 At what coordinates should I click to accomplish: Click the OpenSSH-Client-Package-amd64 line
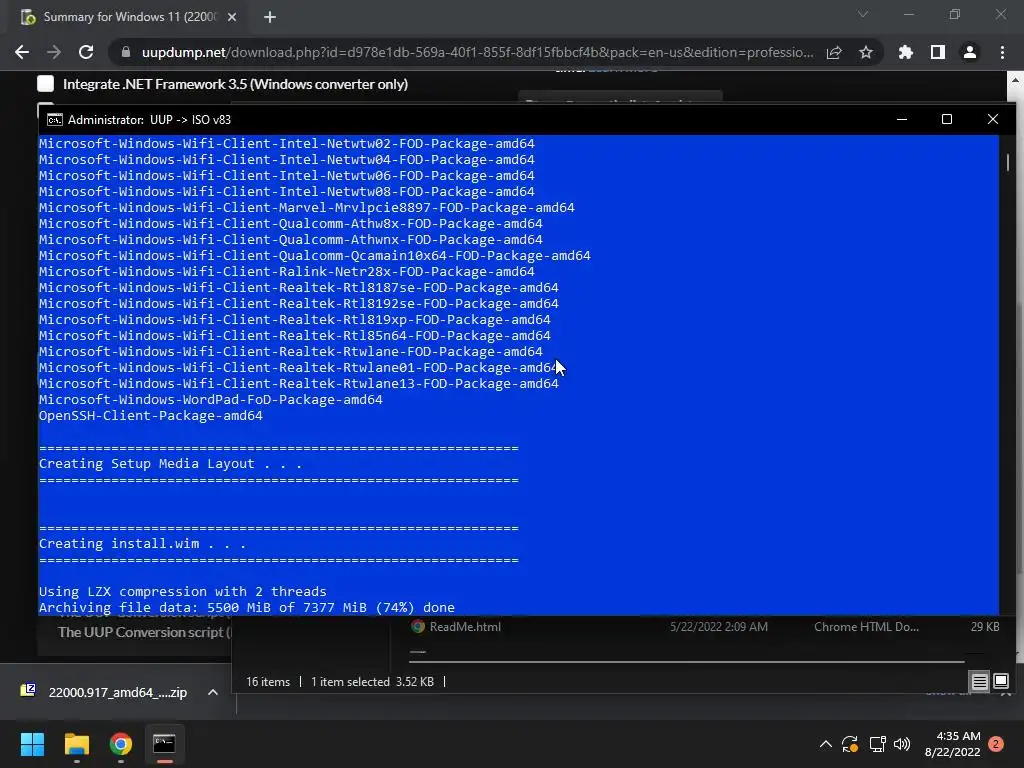pos(151,415)
